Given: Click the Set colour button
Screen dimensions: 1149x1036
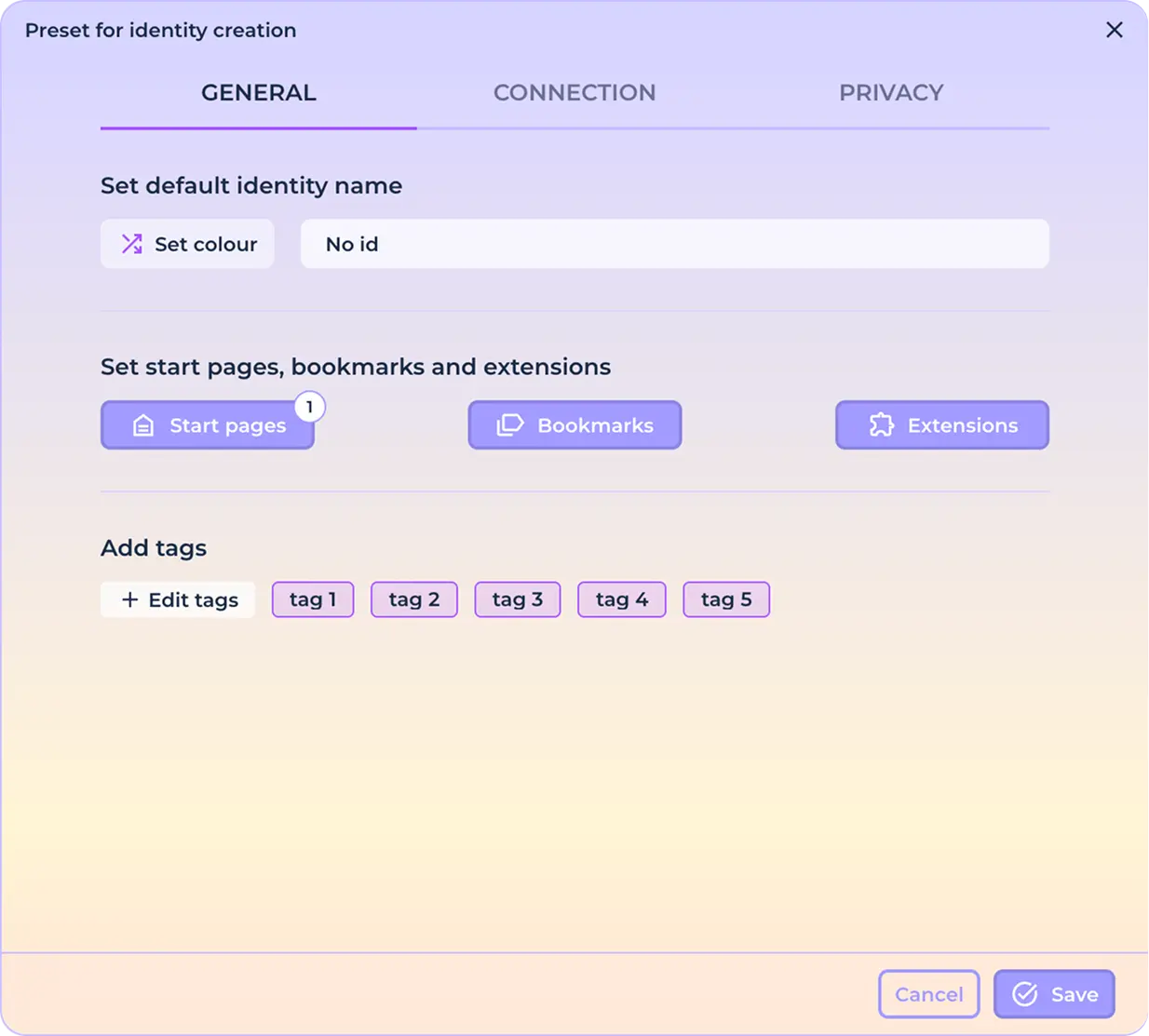Looking at the screenshot, I should coord(187,244).
